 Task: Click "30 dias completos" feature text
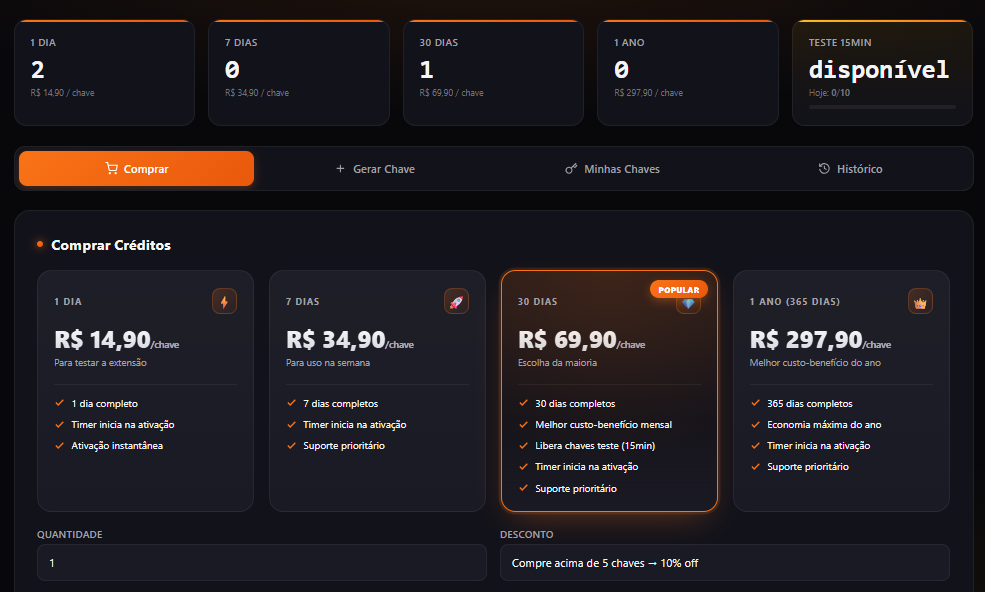pyautogui.click(x=575, y=403)
